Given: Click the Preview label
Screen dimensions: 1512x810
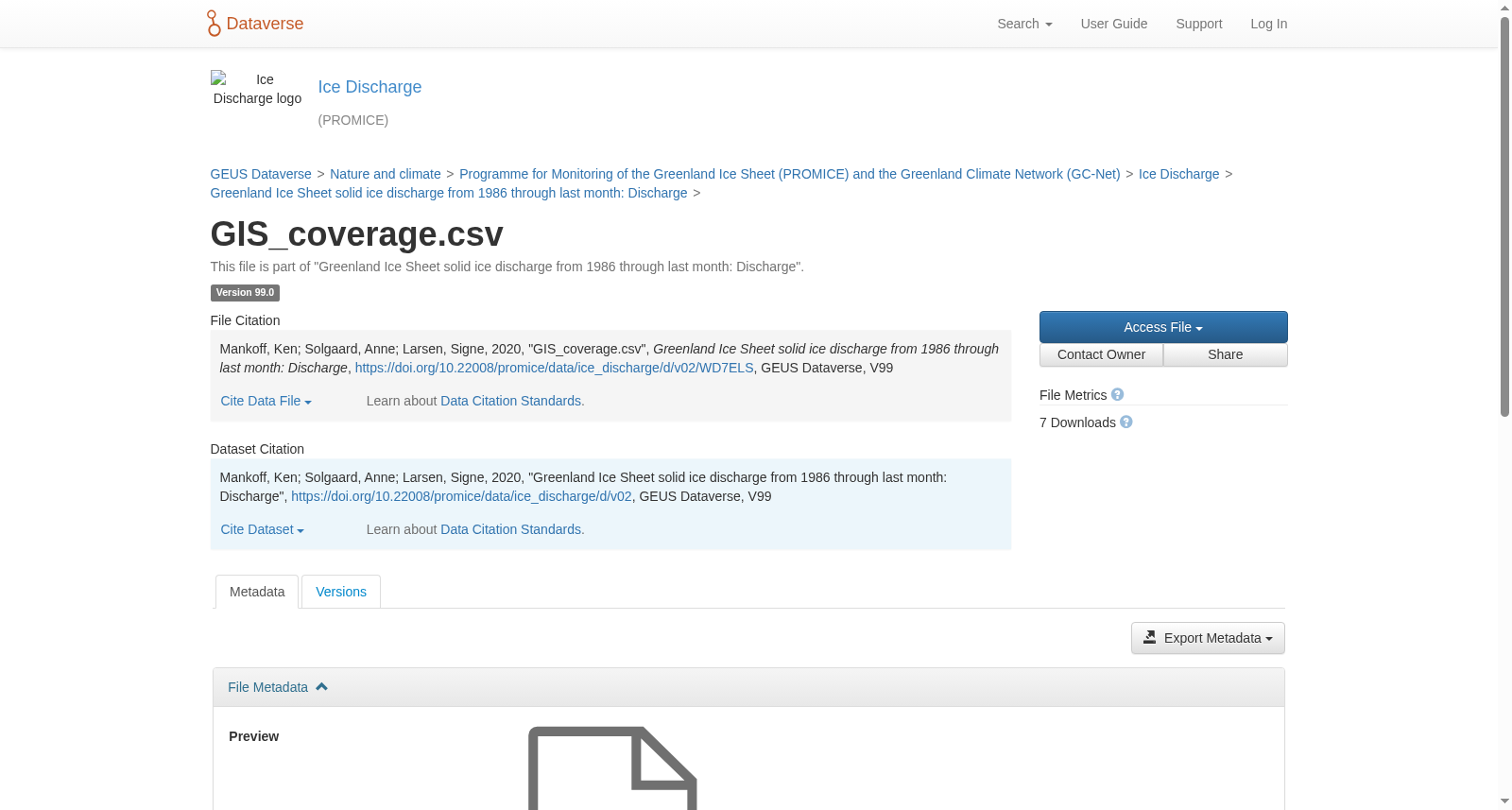Looking at the screenshot, I should pos(253,736).
